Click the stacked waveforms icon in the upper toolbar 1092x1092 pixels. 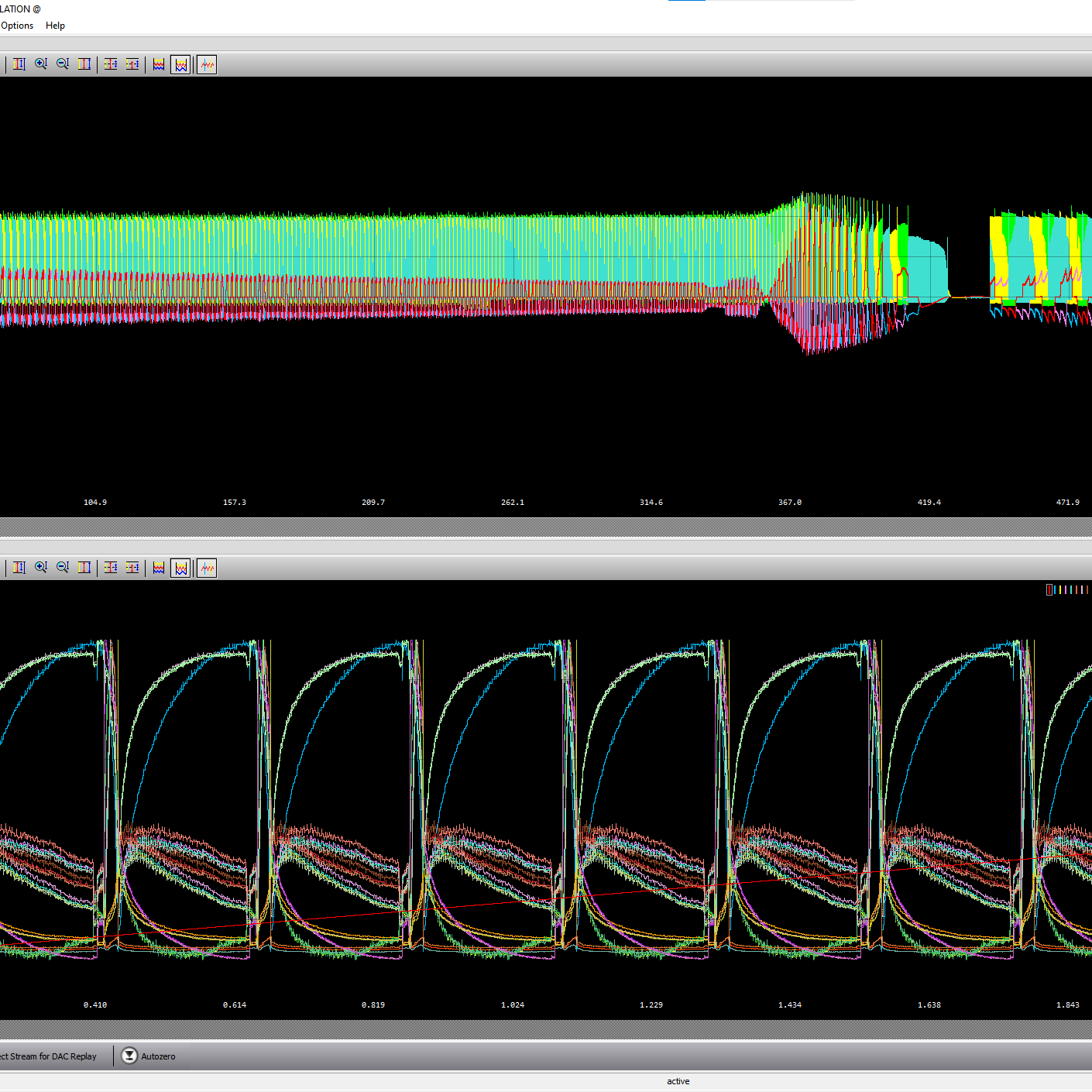(x=159, y=64)
